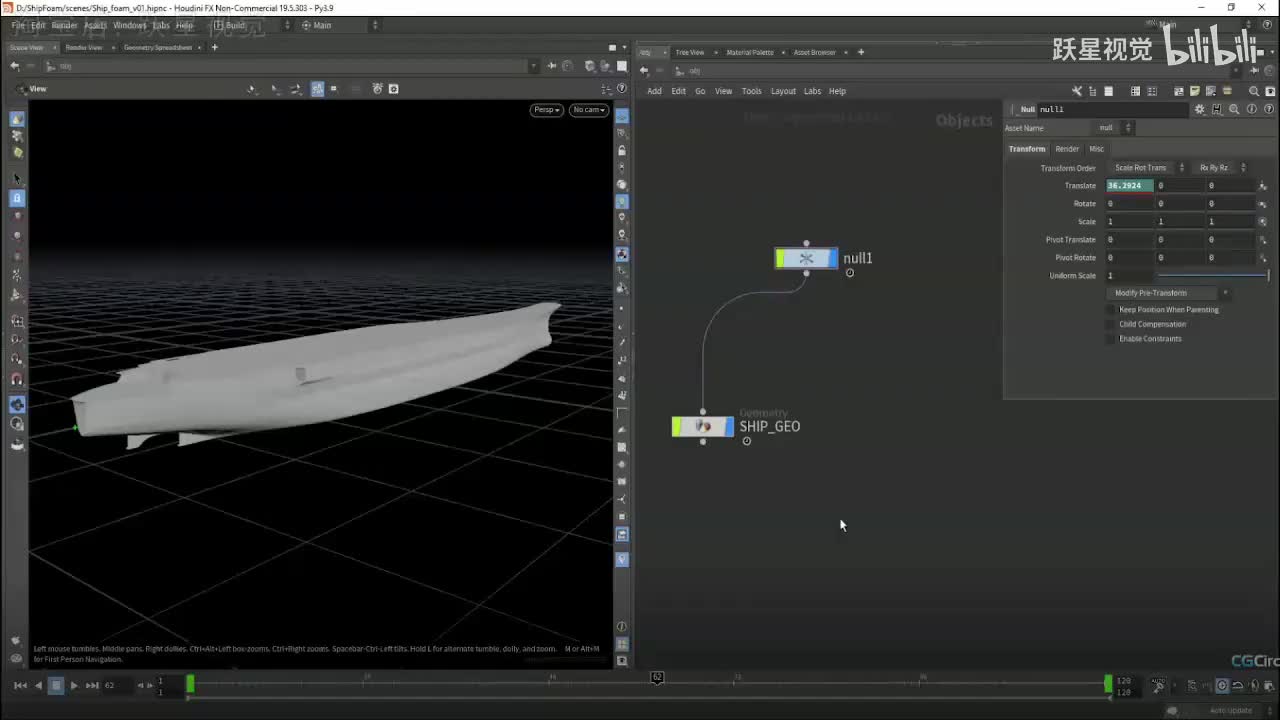Image resolution: width=1280 pixels, height=720 pixels.
Task: Open the Tools menu in Network View
Action: click(751, 91)
